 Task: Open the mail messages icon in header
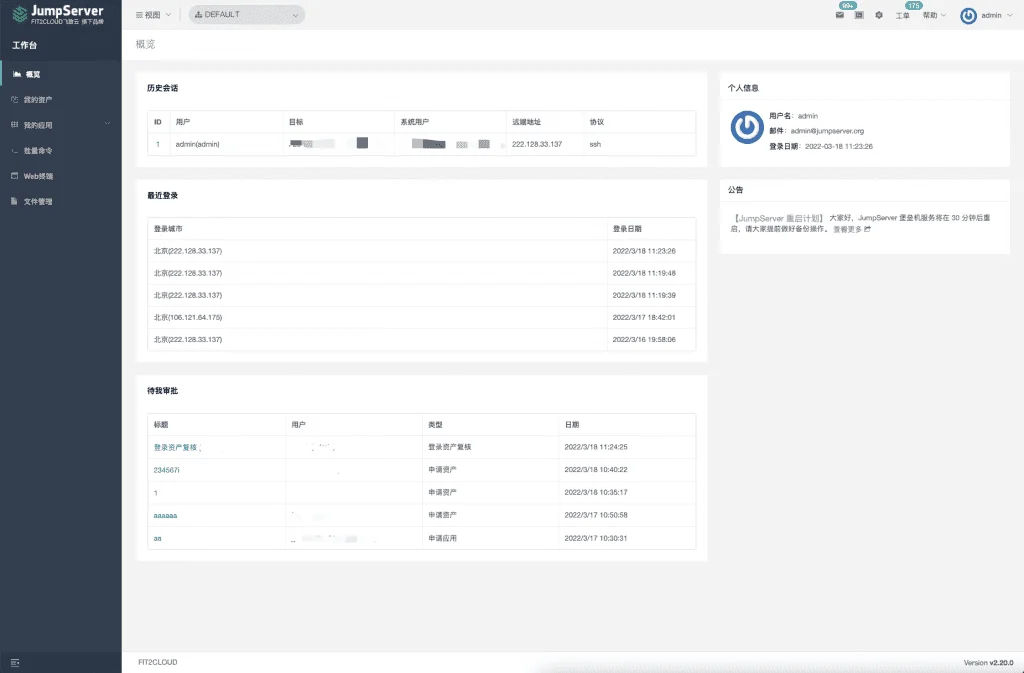[x=840, y=15]
